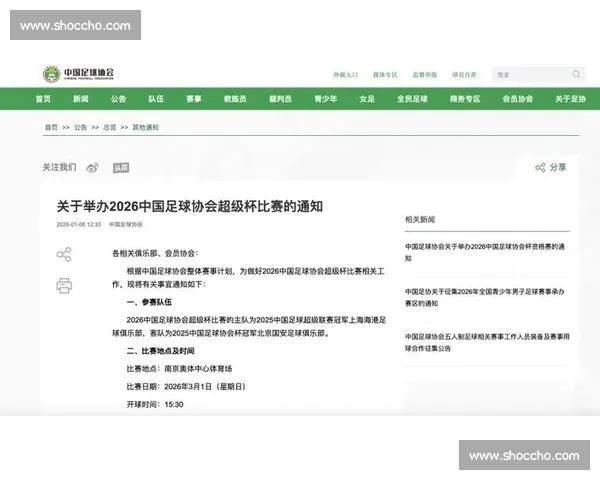Click the article title 关于举办2026中国足球协会超级杯比赛的通知
Viewport: 600px width, 480px height.
pyautogui.click(x=190, y=206)
